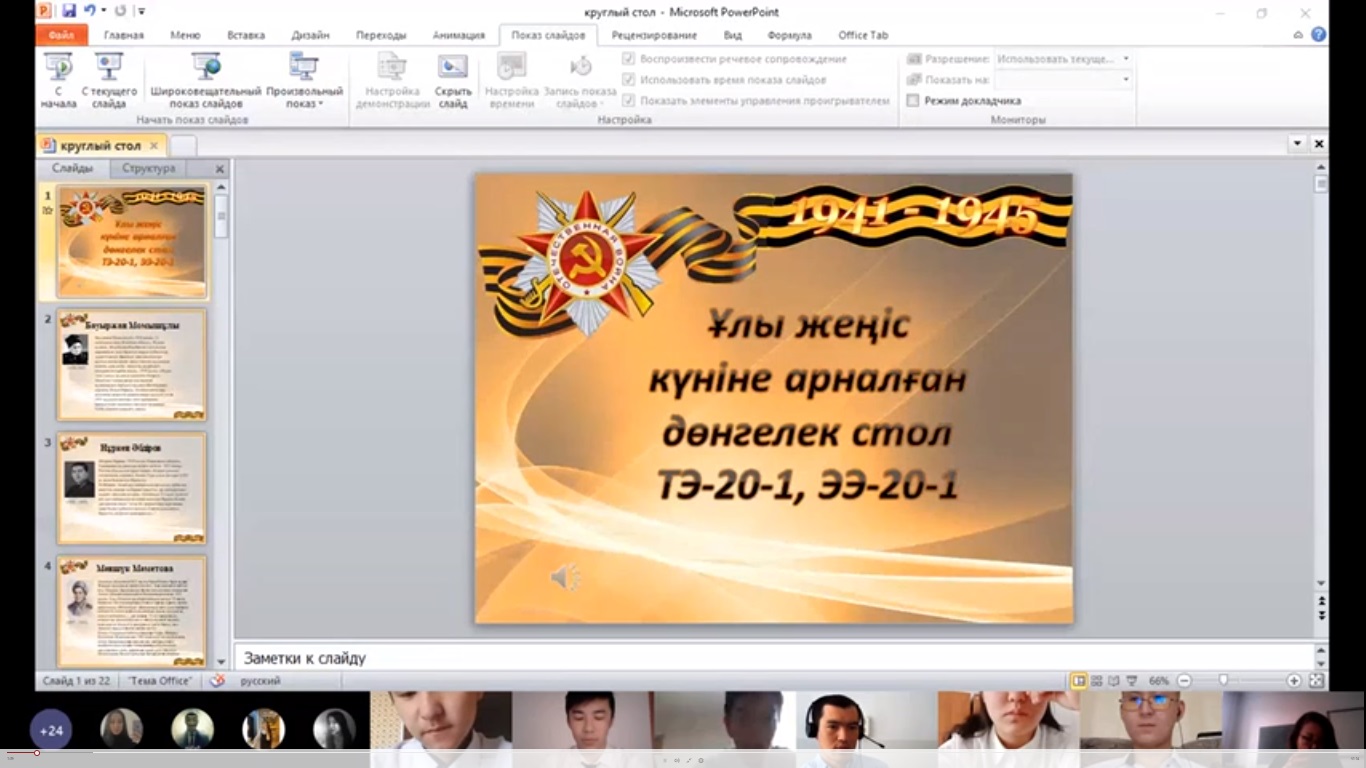
Task: Open the Анимация ribbon tab
Action: [x=459, y=35]
